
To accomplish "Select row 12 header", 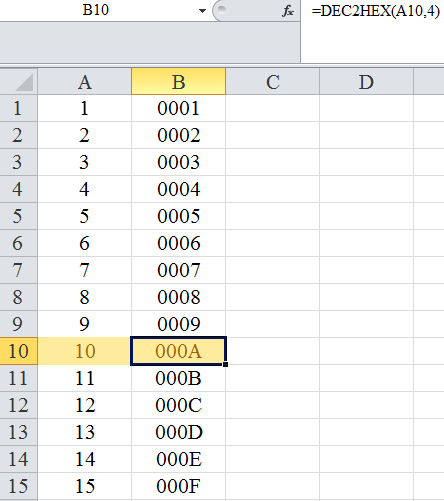I will coord(19,405).
